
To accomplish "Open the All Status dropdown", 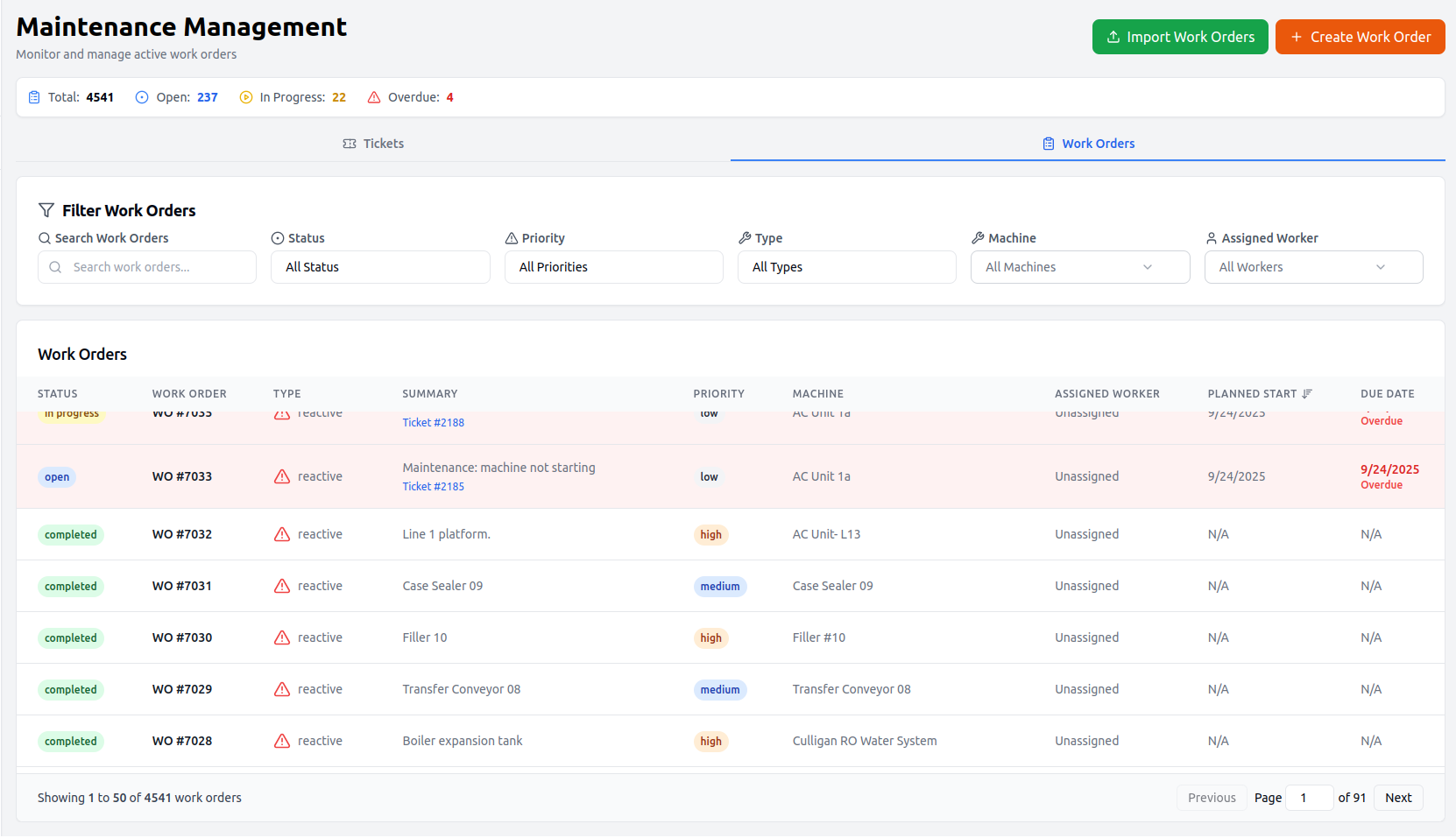I will coord(380,266).
